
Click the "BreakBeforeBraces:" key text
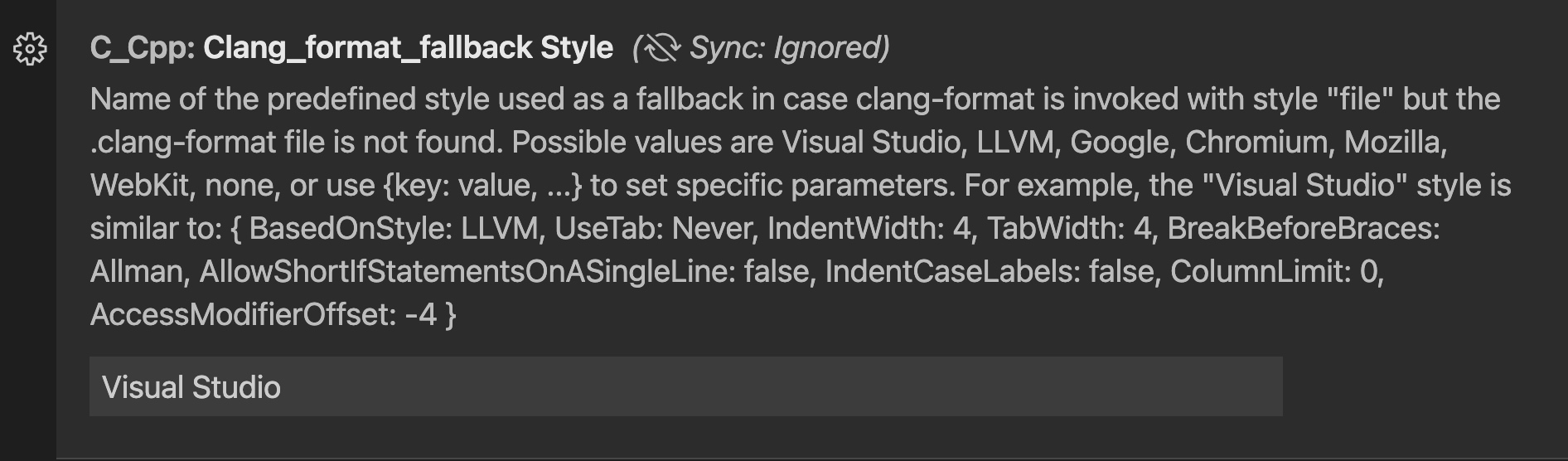pyautogui.click(x=1303, y=229)
